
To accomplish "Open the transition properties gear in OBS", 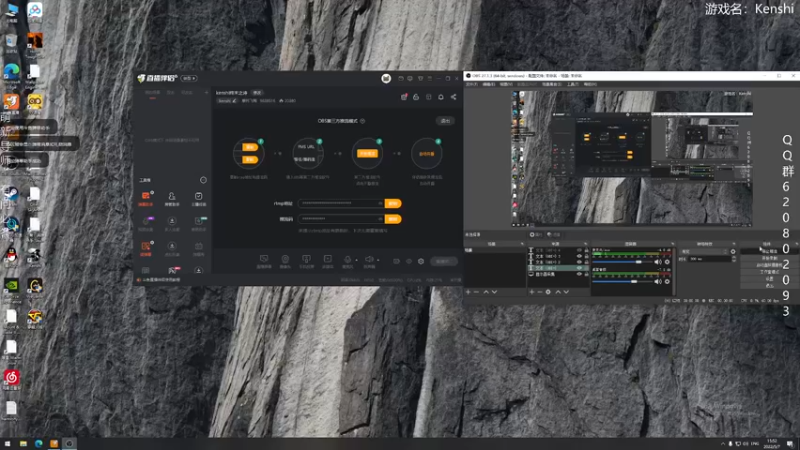I will coord(733,252).
